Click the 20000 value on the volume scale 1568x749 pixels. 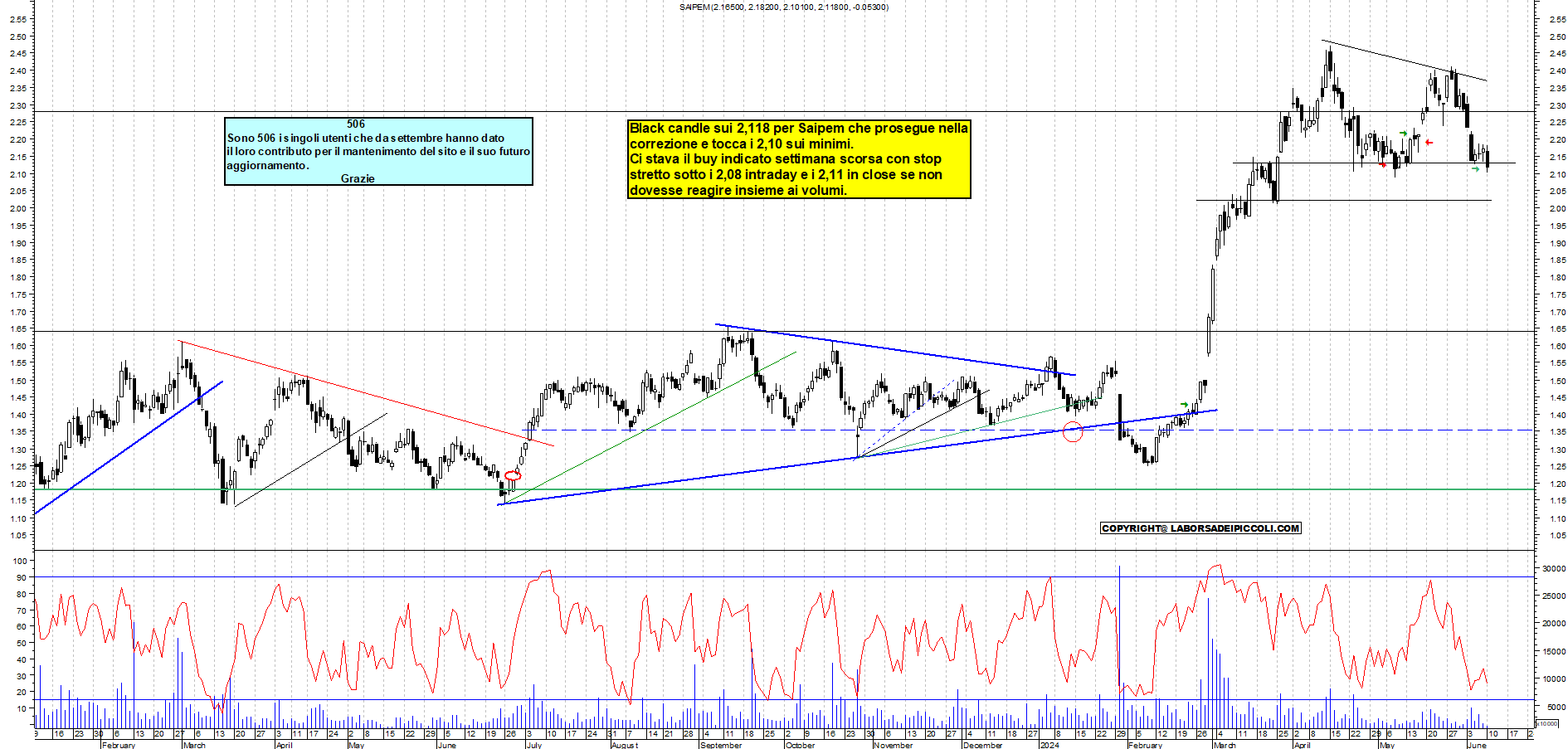(1554, 623)
